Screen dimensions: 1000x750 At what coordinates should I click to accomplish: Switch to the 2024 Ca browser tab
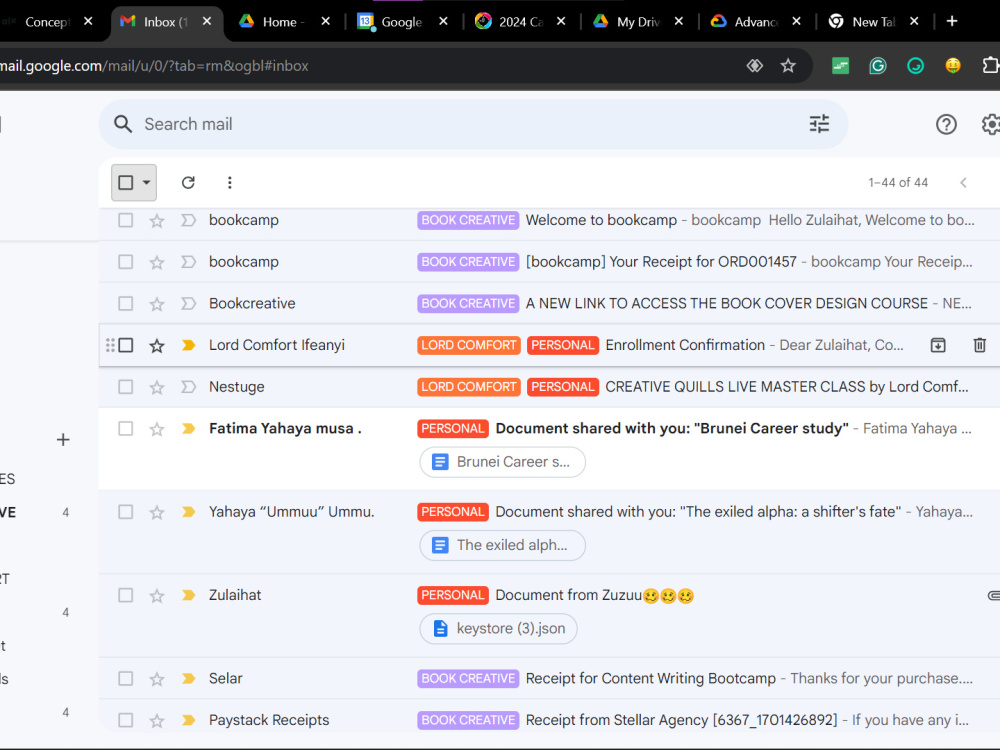[520, 22]
